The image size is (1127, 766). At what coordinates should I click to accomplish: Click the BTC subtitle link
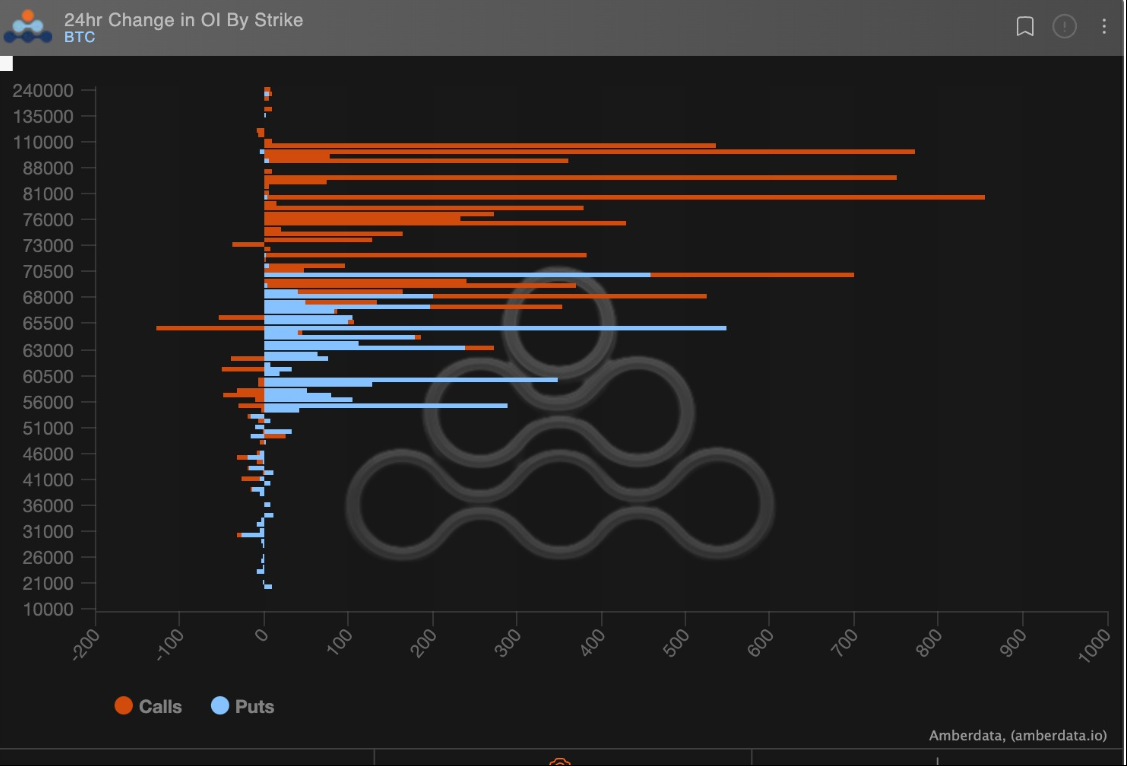click(x=79, y=38)
